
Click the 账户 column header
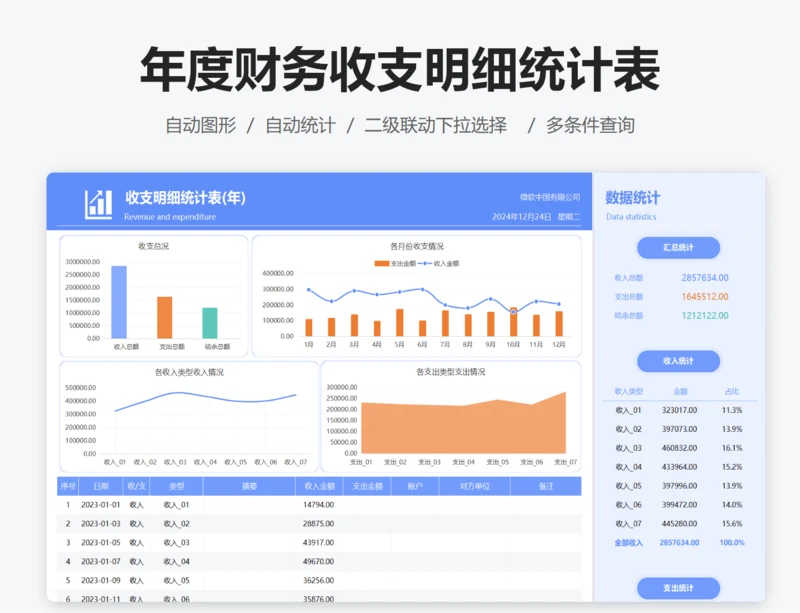pyautogui.click(x=415, y=486)
